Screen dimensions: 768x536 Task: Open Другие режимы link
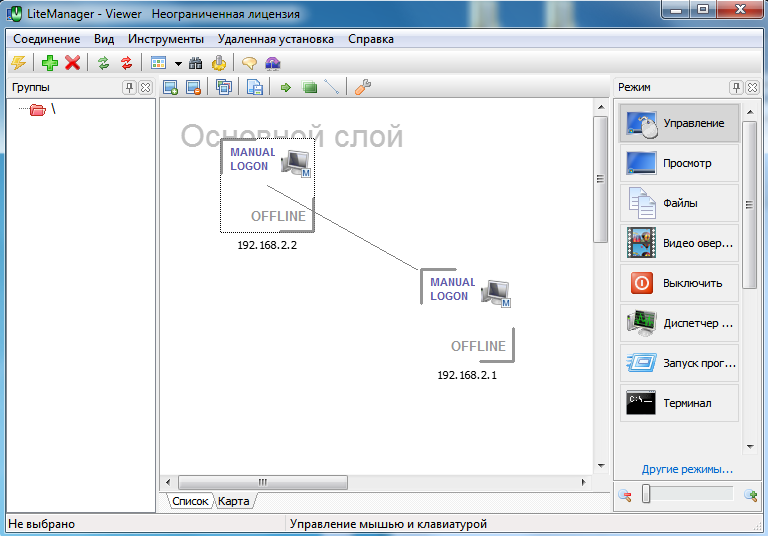pos(687,469)
